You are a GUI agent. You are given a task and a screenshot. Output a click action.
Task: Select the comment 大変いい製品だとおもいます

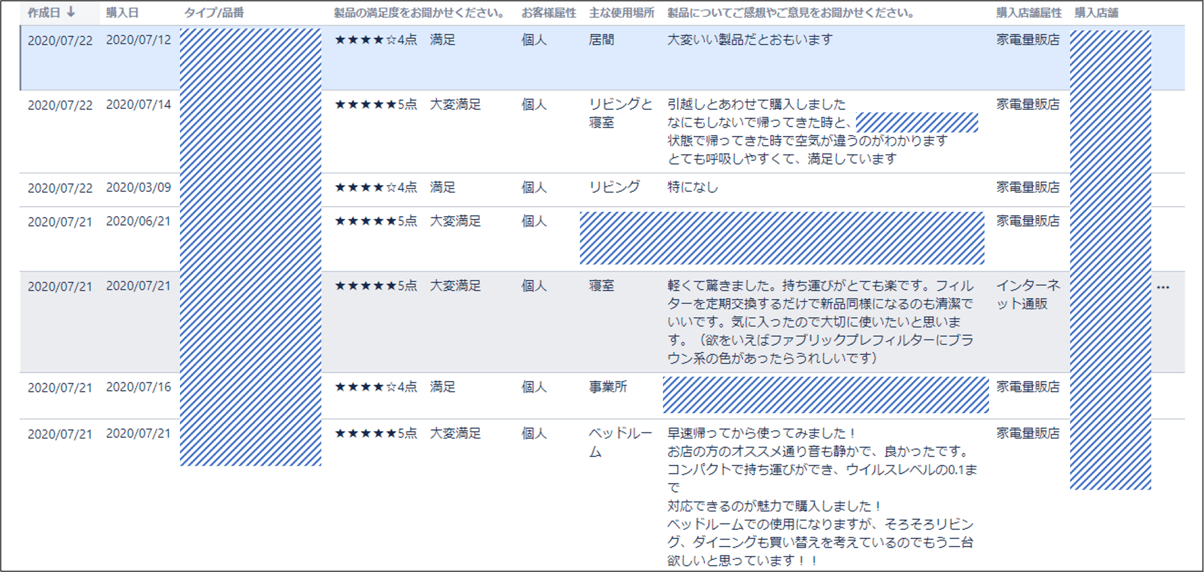click(749, 40)
